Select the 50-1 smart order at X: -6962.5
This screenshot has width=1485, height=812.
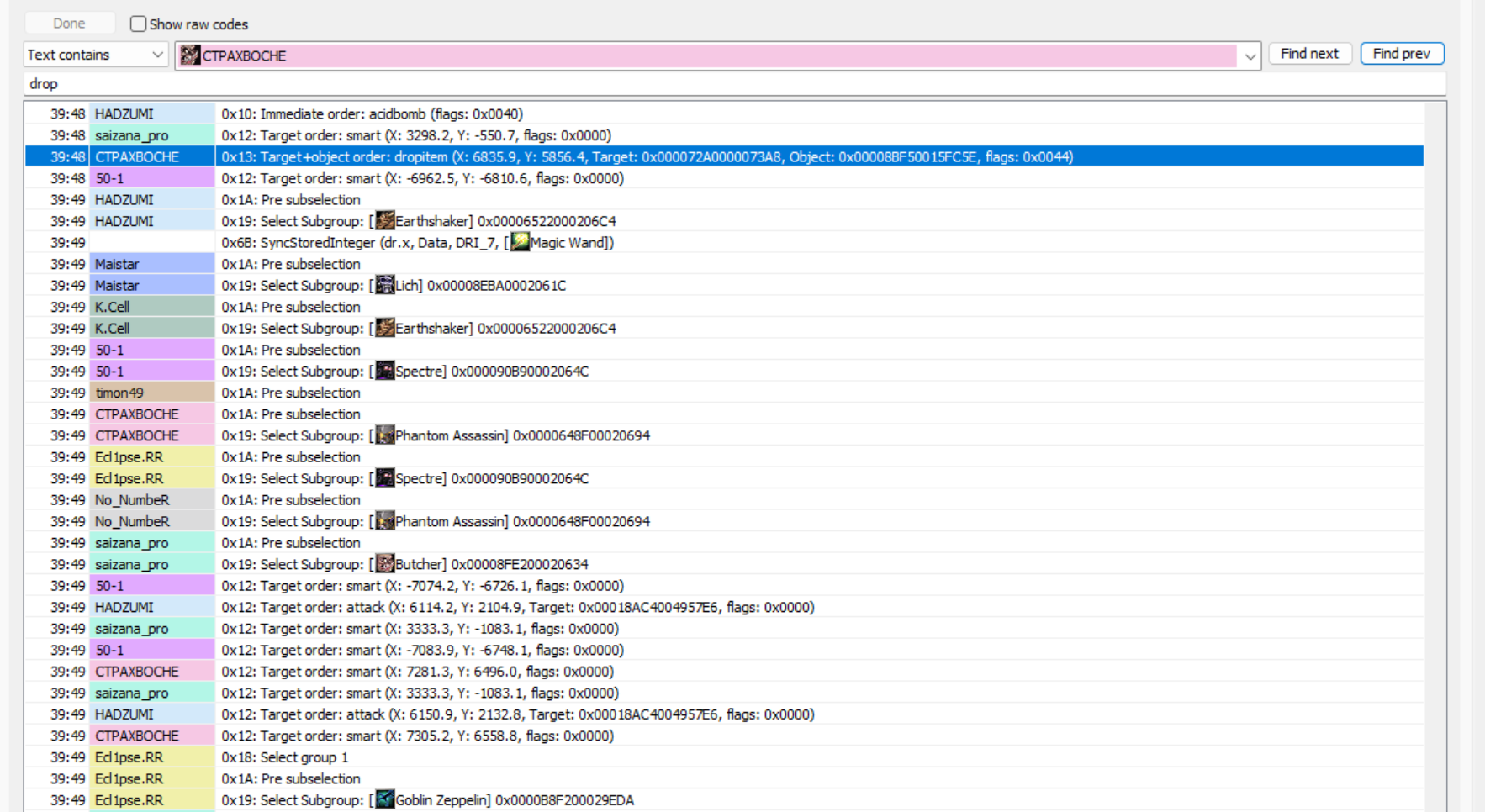[724, 178]
